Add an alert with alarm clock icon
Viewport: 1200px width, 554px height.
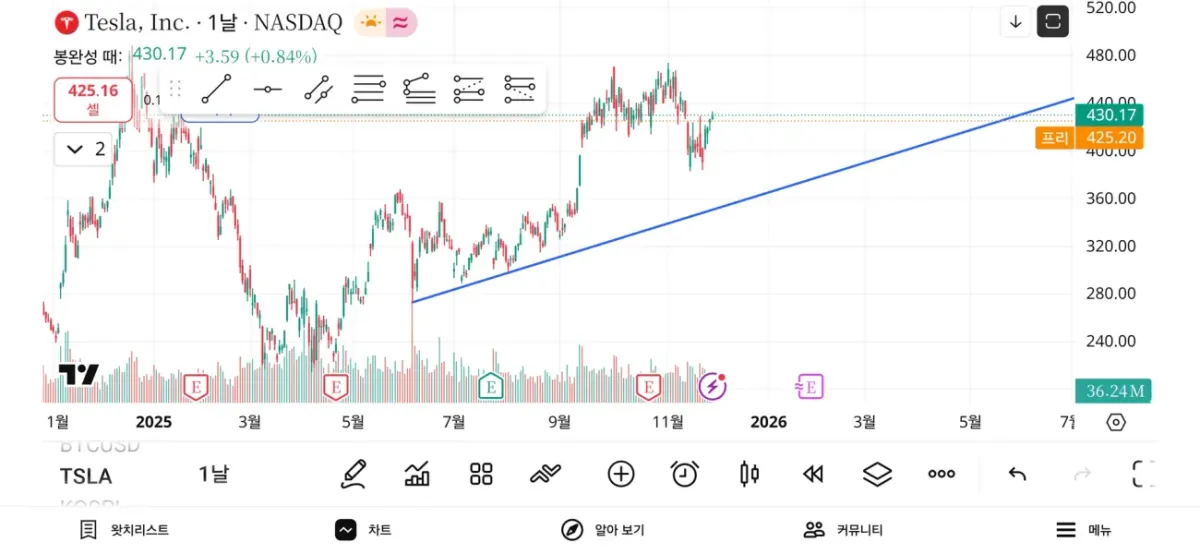(x=684, y=474)
